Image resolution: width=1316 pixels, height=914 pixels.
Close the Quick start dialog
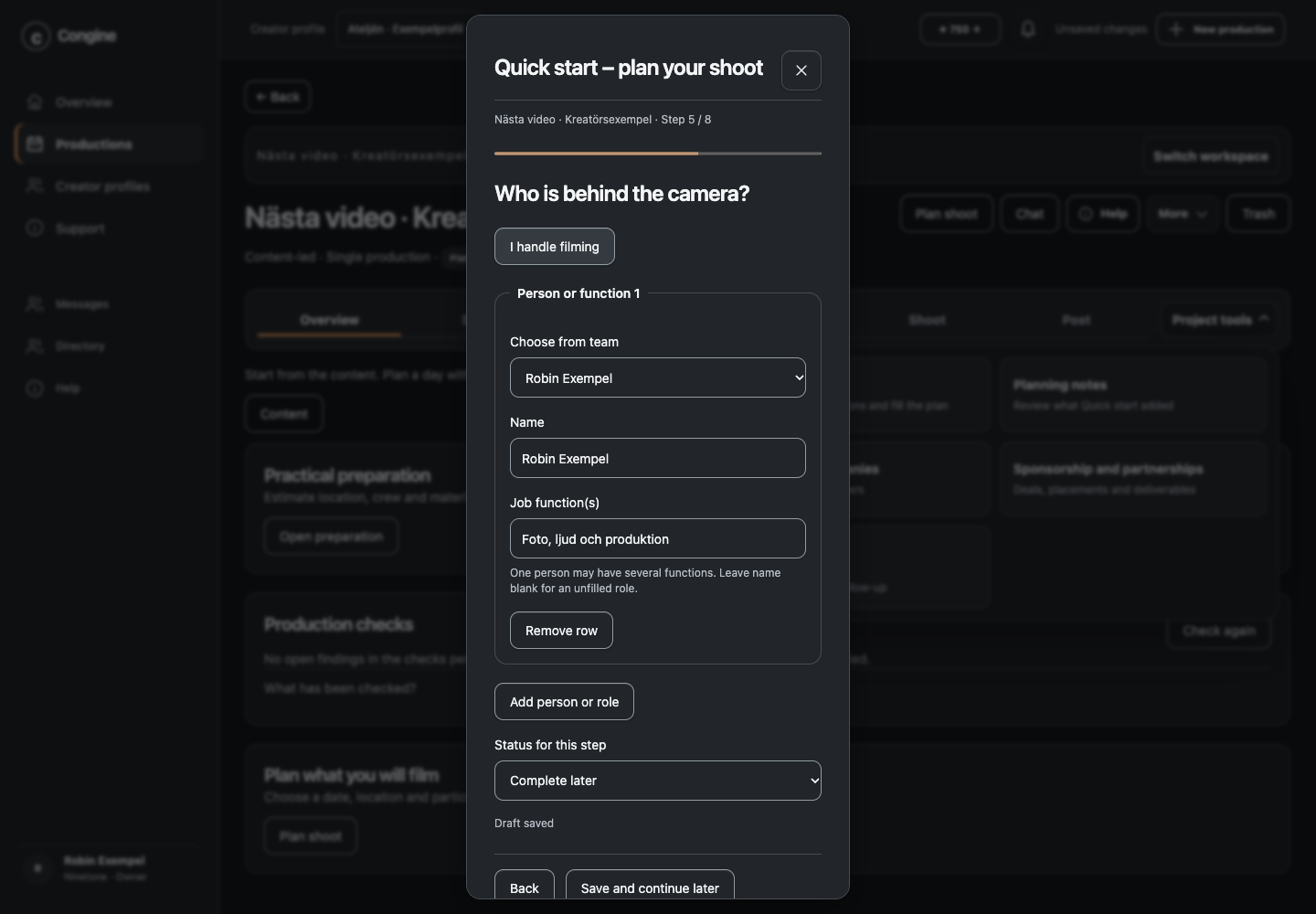click(801, 70)
